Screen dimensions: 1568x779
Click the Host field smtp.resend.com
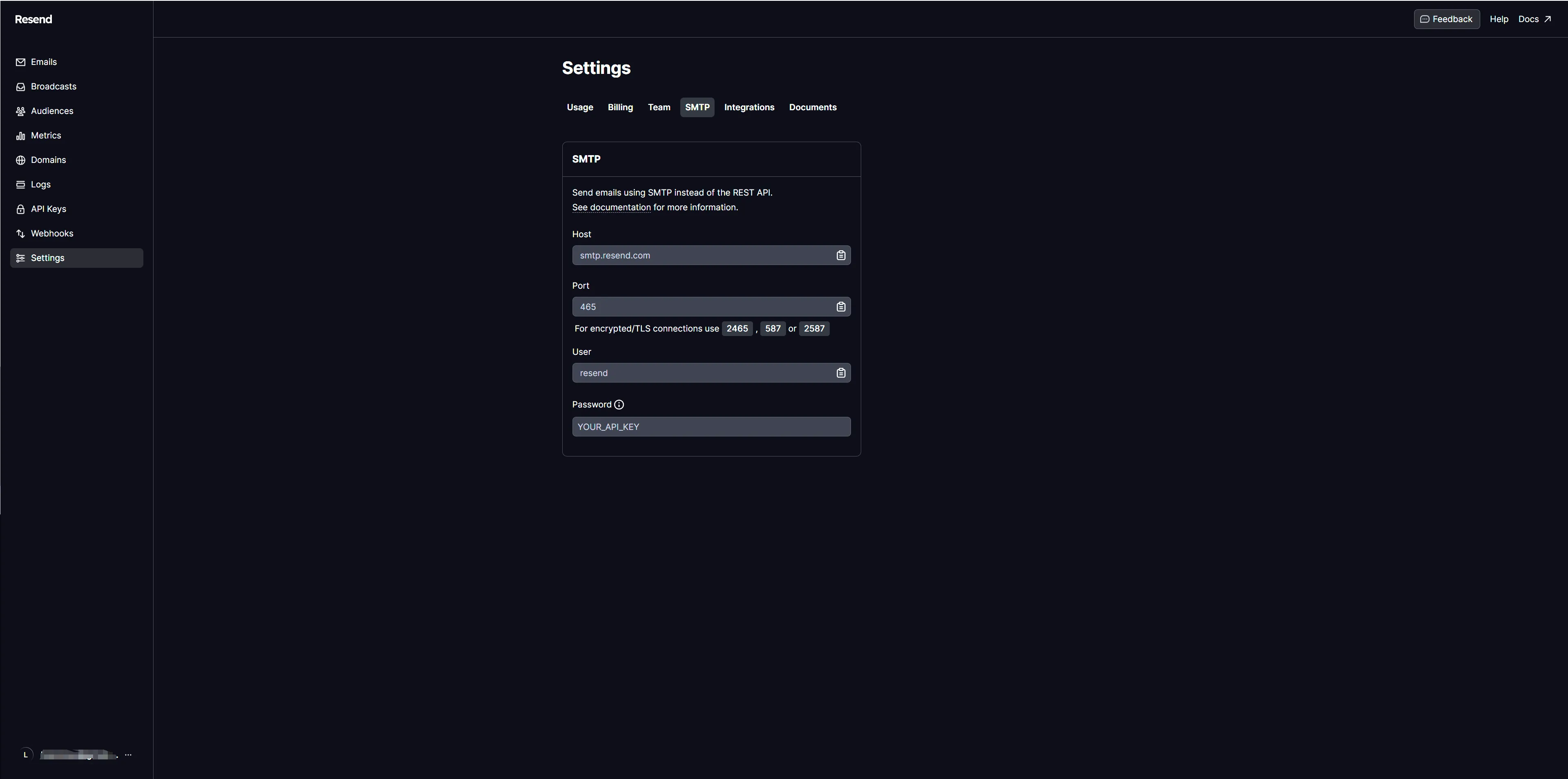click(711, 255)
